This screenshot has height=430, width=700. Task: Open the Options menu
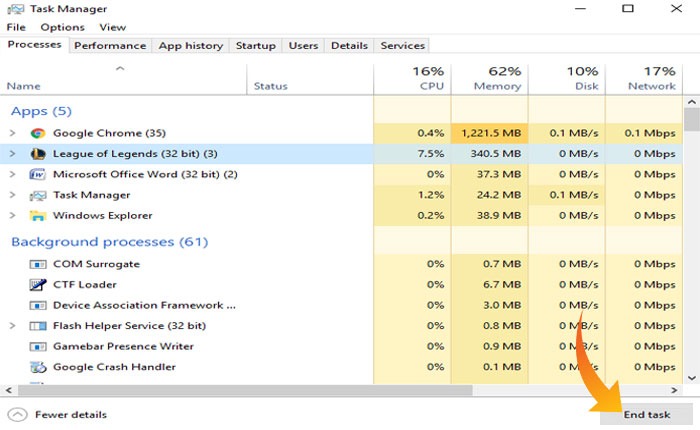click(62, 27)
